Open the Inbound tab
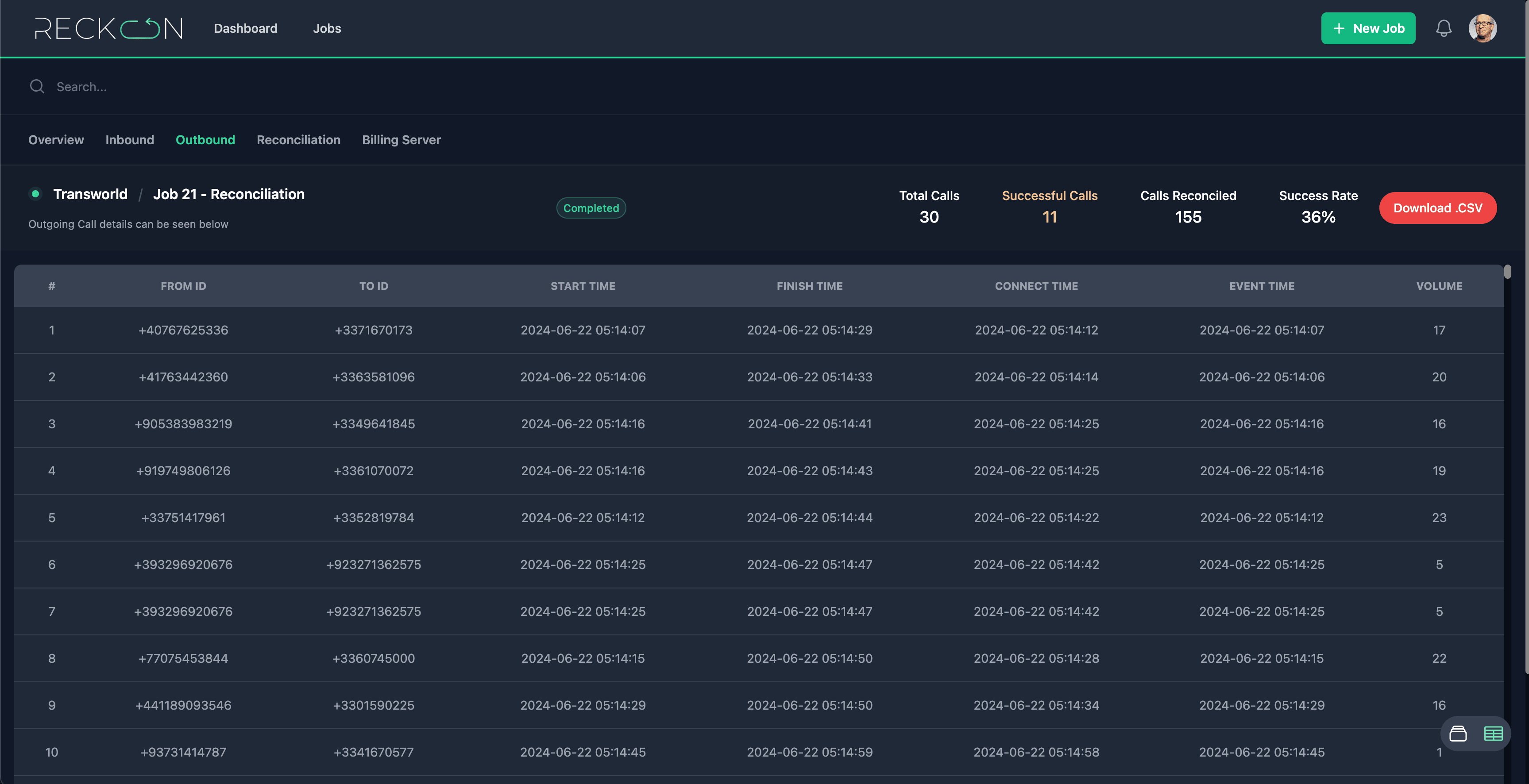1529x784 pixels. 129,140
